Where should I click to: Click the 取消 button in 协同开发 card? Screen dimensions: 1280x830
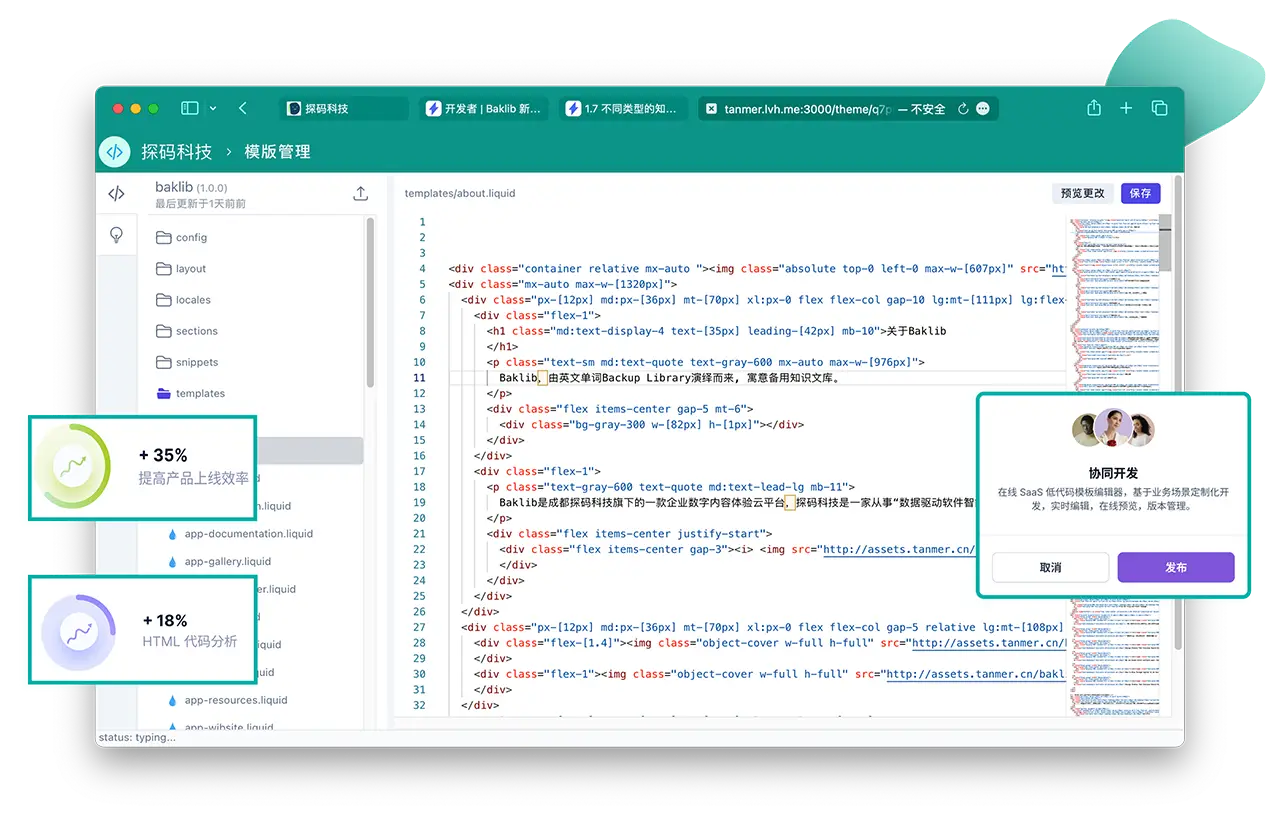(x=1050, y=567)
